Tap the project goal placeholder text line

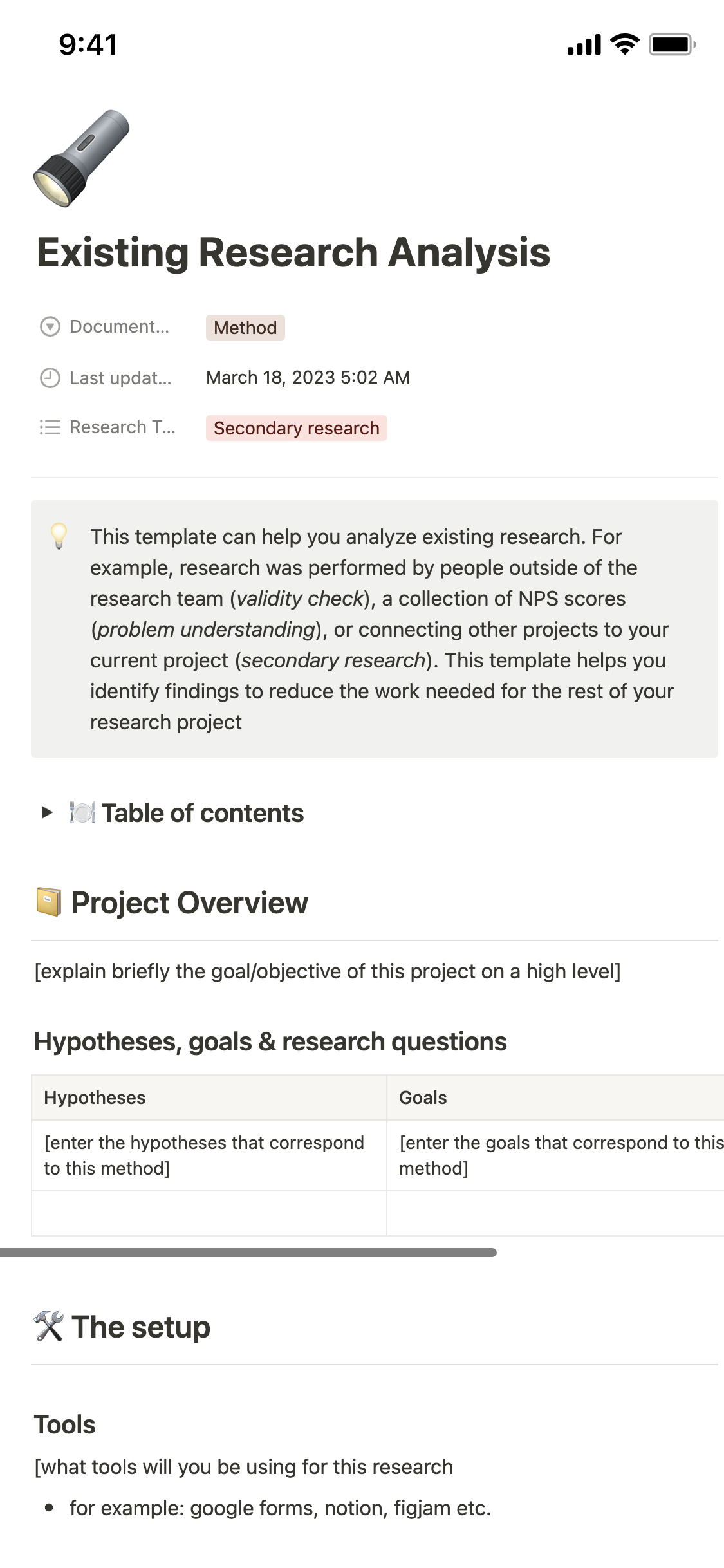pos(327,971)
